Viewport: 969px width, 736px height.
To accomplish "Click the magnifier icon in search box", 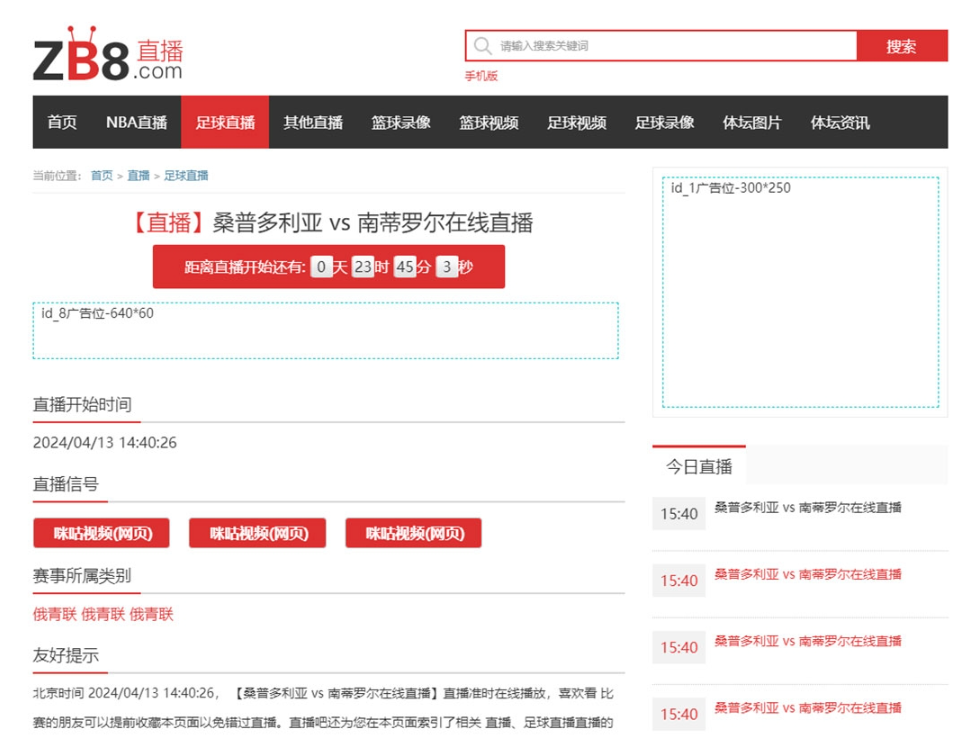I will (483, 46).
